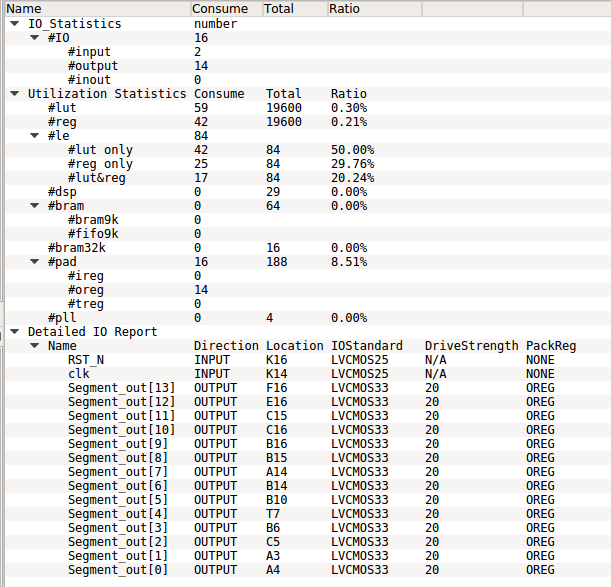Viewport: 611px width, 587px height.
Task: Select the #oreg row
Action: pos(308,290)
